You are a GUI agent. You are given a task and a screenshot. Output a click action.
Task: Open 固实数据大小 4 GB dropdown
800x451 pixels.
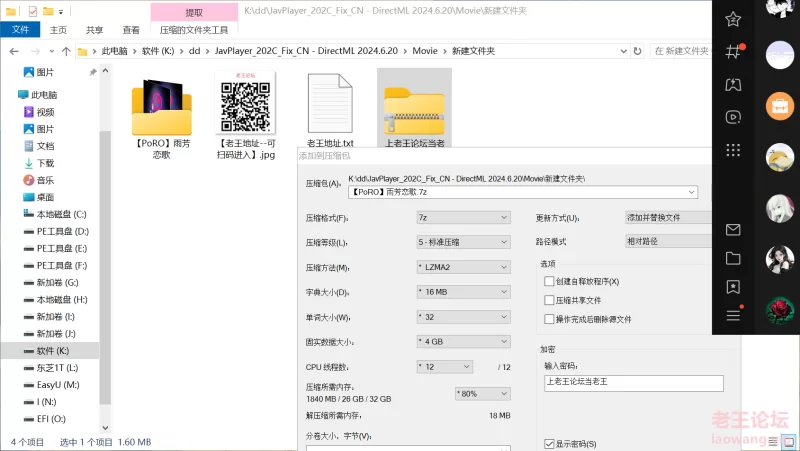463,342
